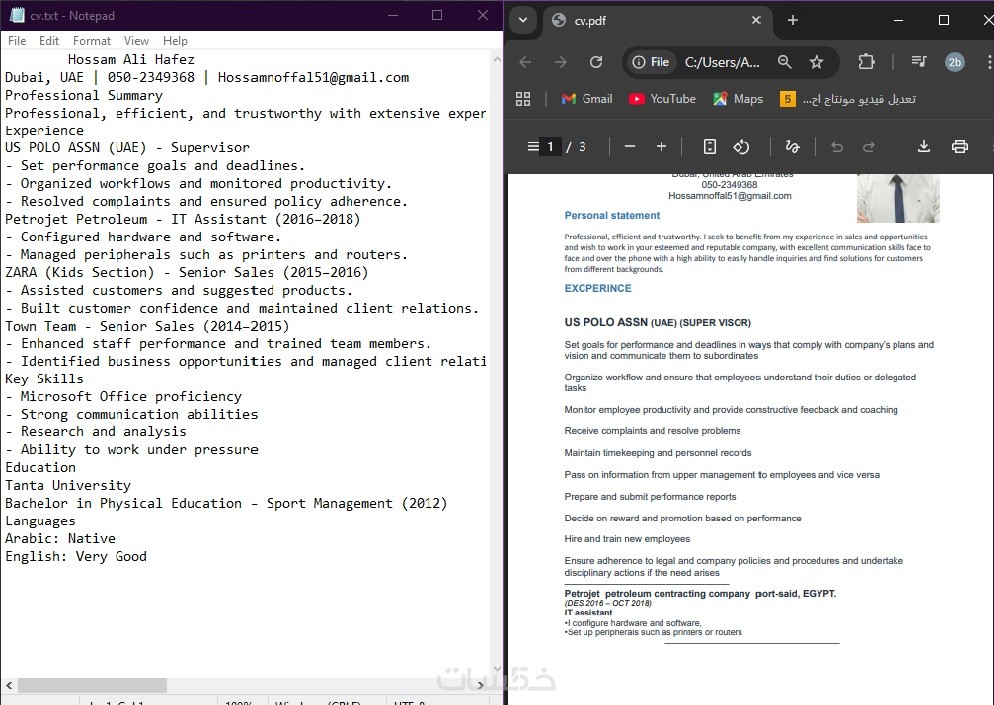Image resolution: width=994 pixels, height=705 pixels.
Task: Click the 'EXCPERINCE' heading in PDF
Action: coord(598,288)
